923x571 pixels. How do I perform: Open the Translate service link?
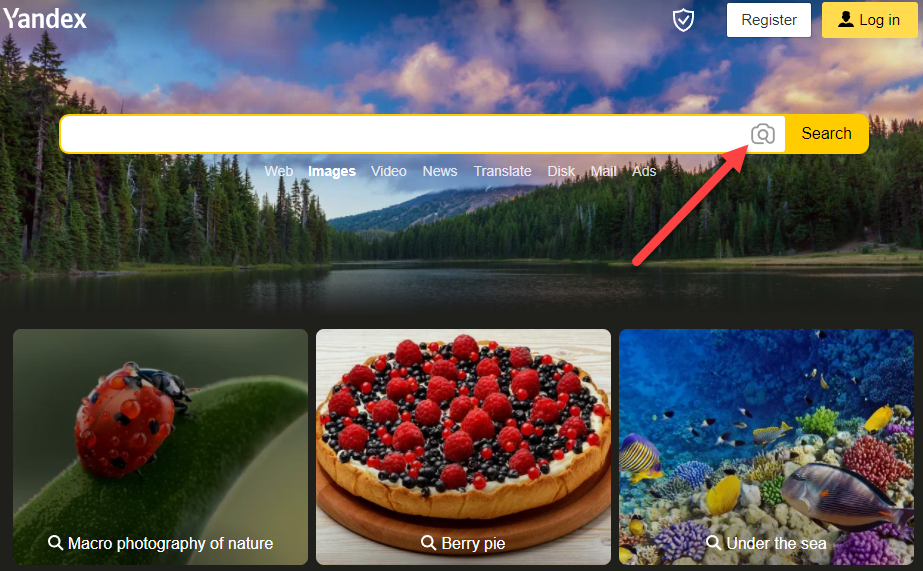pos(502,171)
